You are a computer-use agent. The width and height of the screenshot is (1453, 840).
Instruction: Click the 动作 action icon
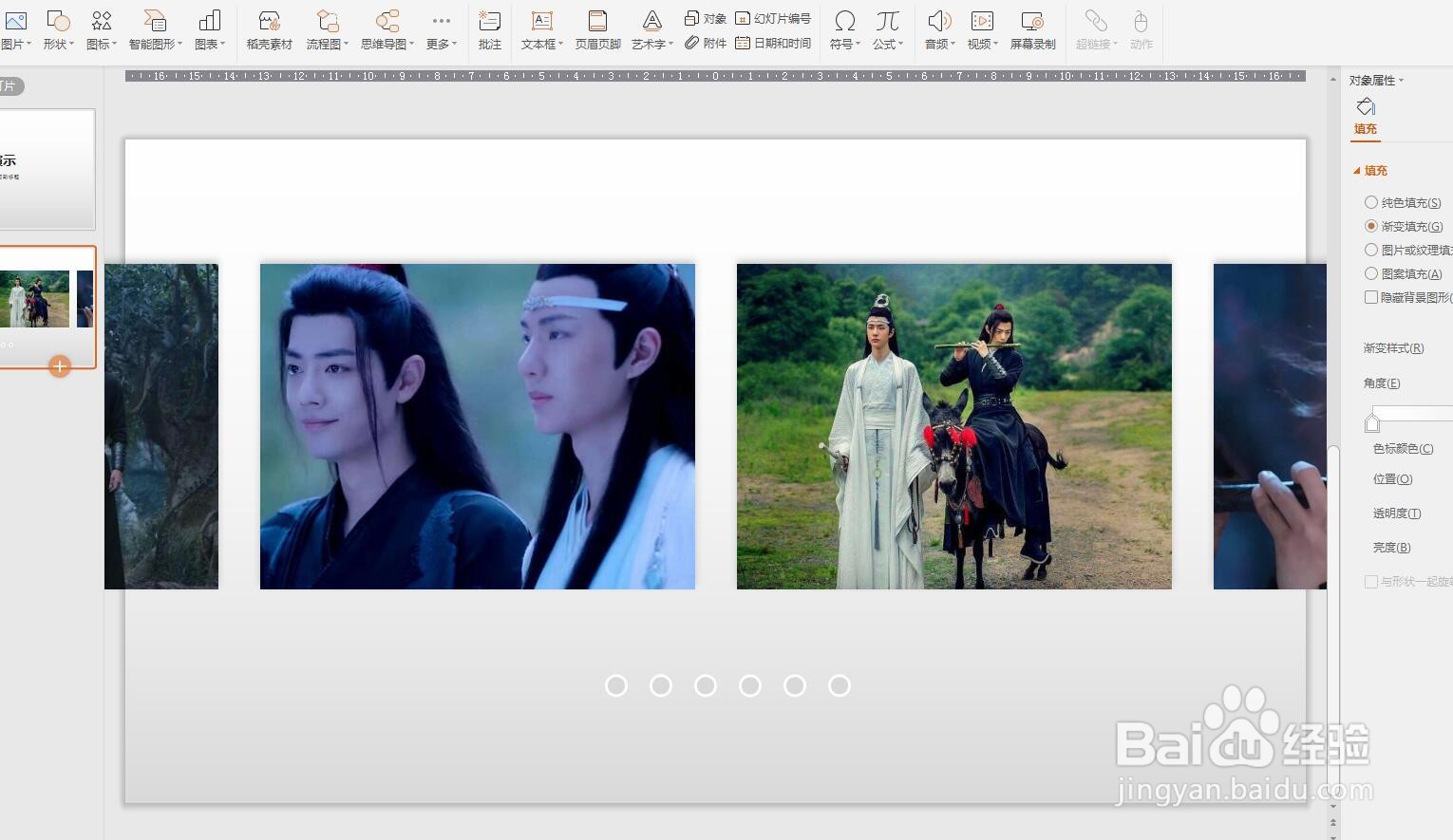1141,22
